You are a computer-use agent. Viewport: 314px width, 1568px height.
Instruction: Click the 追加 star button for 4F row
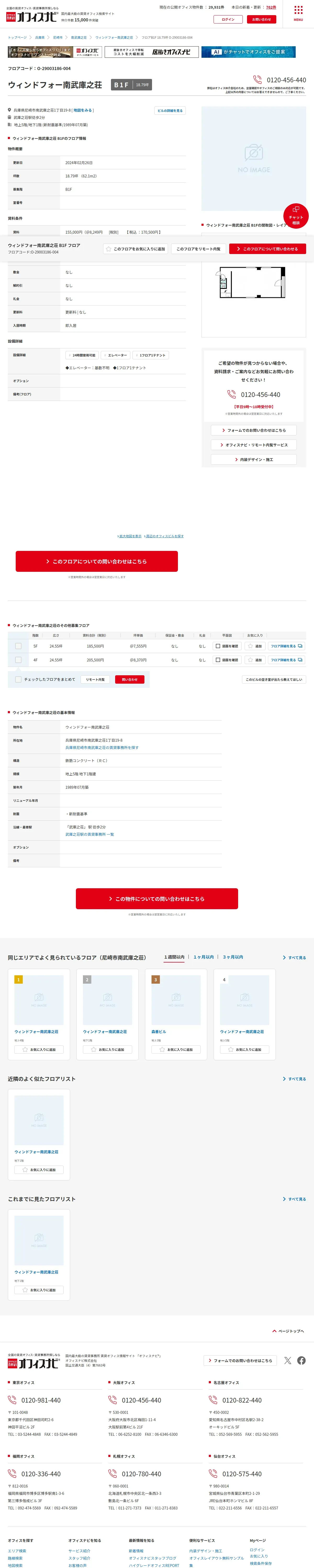[255, 660]
